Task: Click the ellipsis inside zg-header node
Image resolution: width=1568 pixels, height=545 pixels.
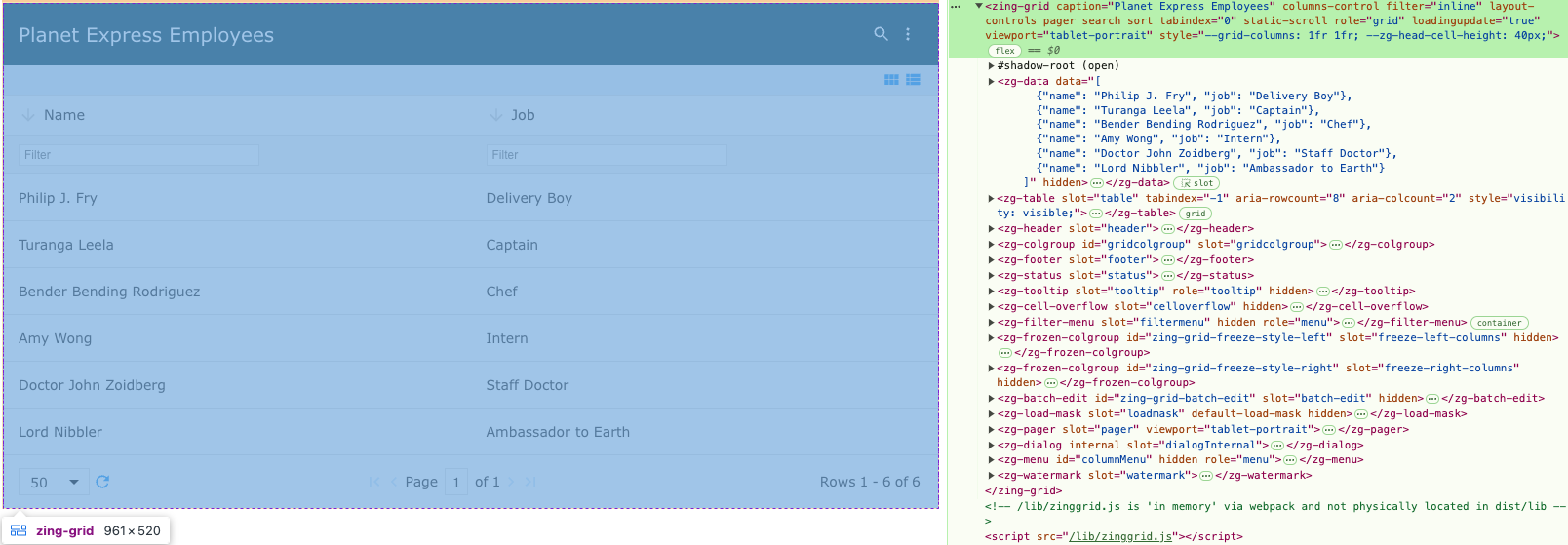Action: coord(1167,229)
